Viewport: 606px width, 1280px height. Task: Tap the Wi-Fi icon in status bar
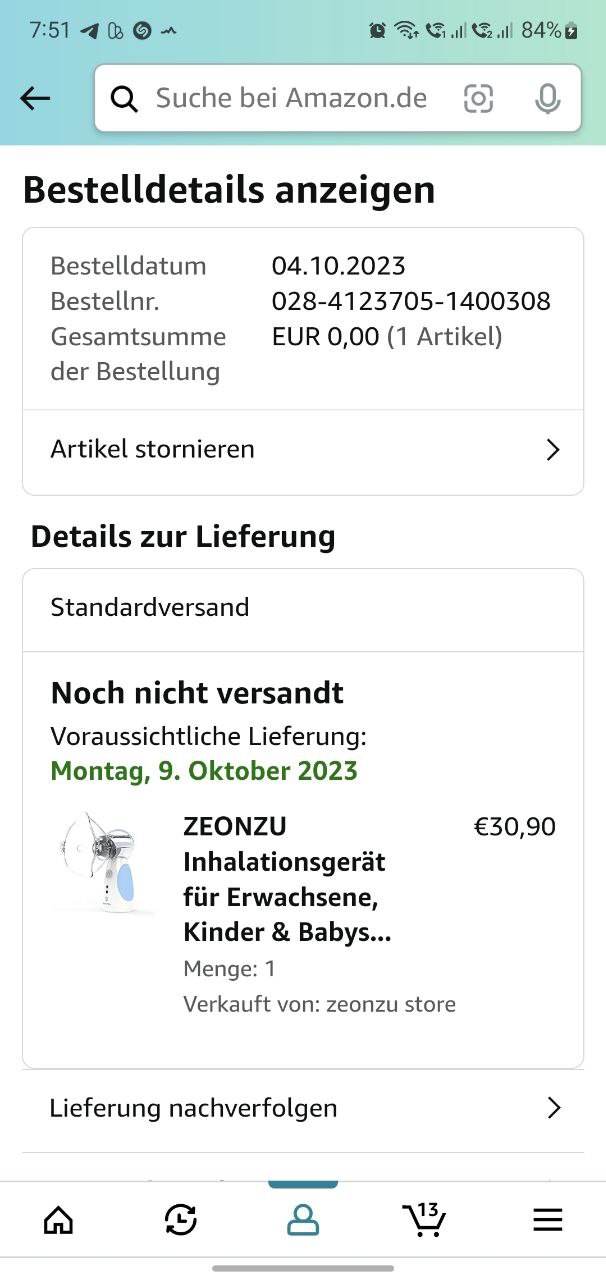(x=405, y=31)
